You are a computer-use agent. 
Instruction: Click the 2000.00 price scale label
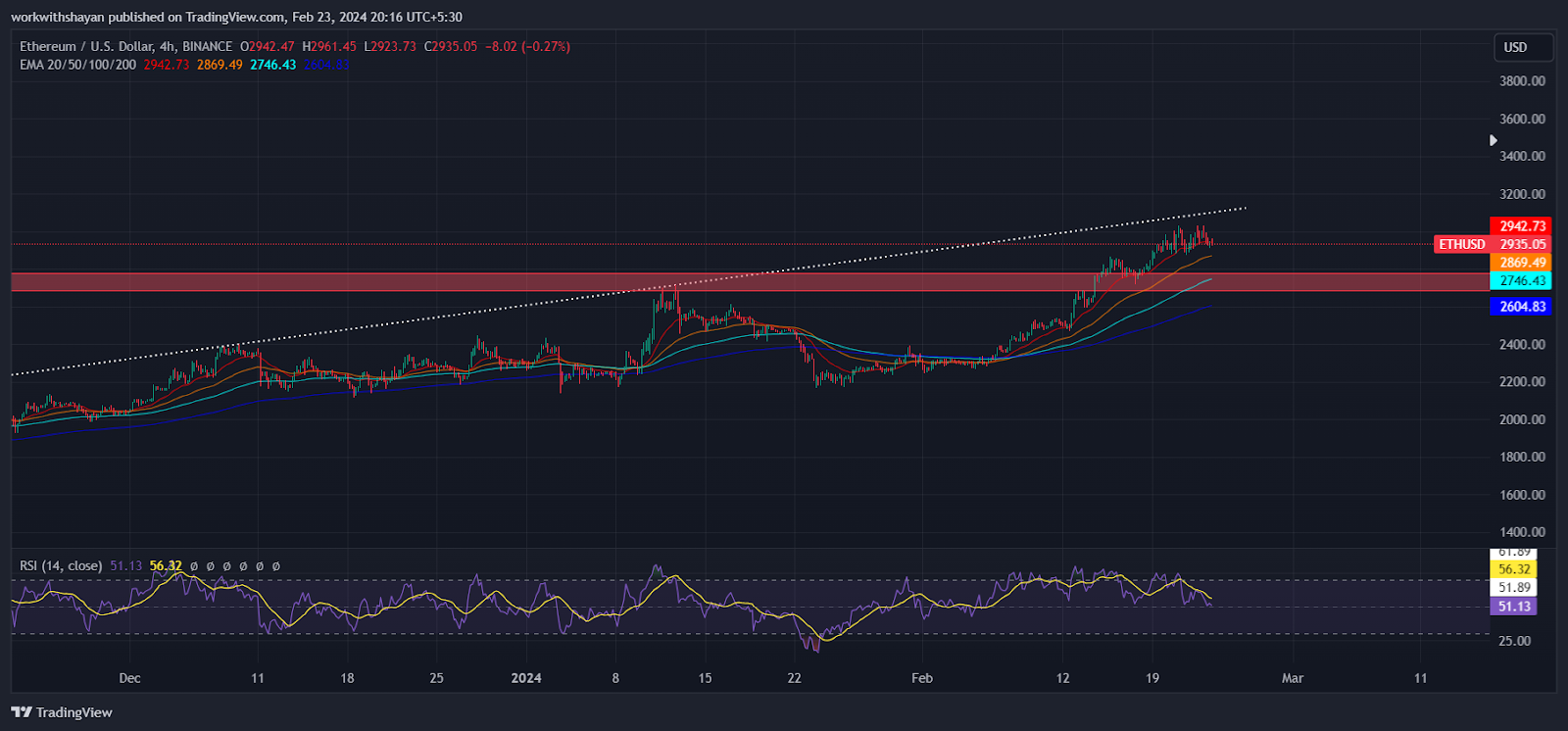click(1522, 419)
